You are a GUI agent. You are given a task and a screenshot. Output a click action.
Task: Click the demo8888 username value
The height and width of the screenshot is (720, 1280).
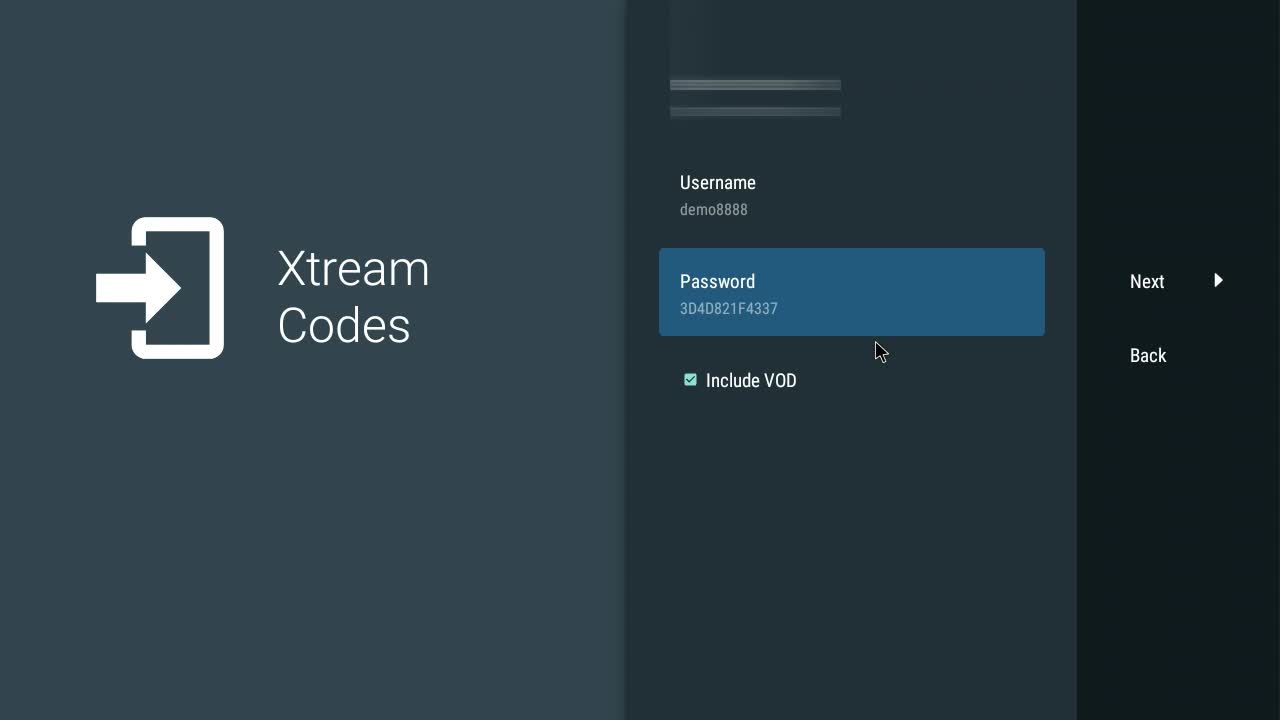(714, 210)
